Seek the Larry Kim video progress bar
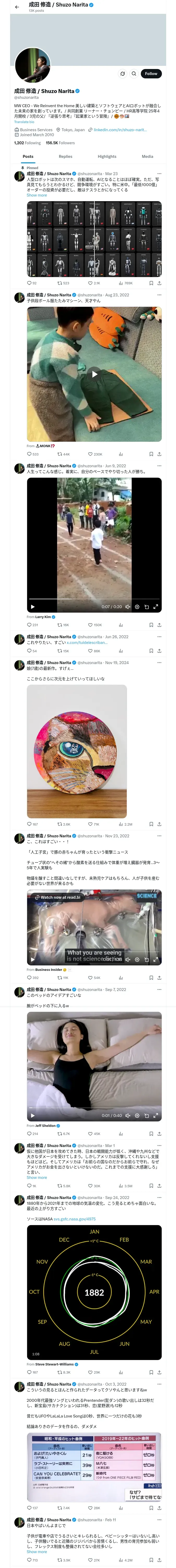176x1568 pixels. (94, 600)
